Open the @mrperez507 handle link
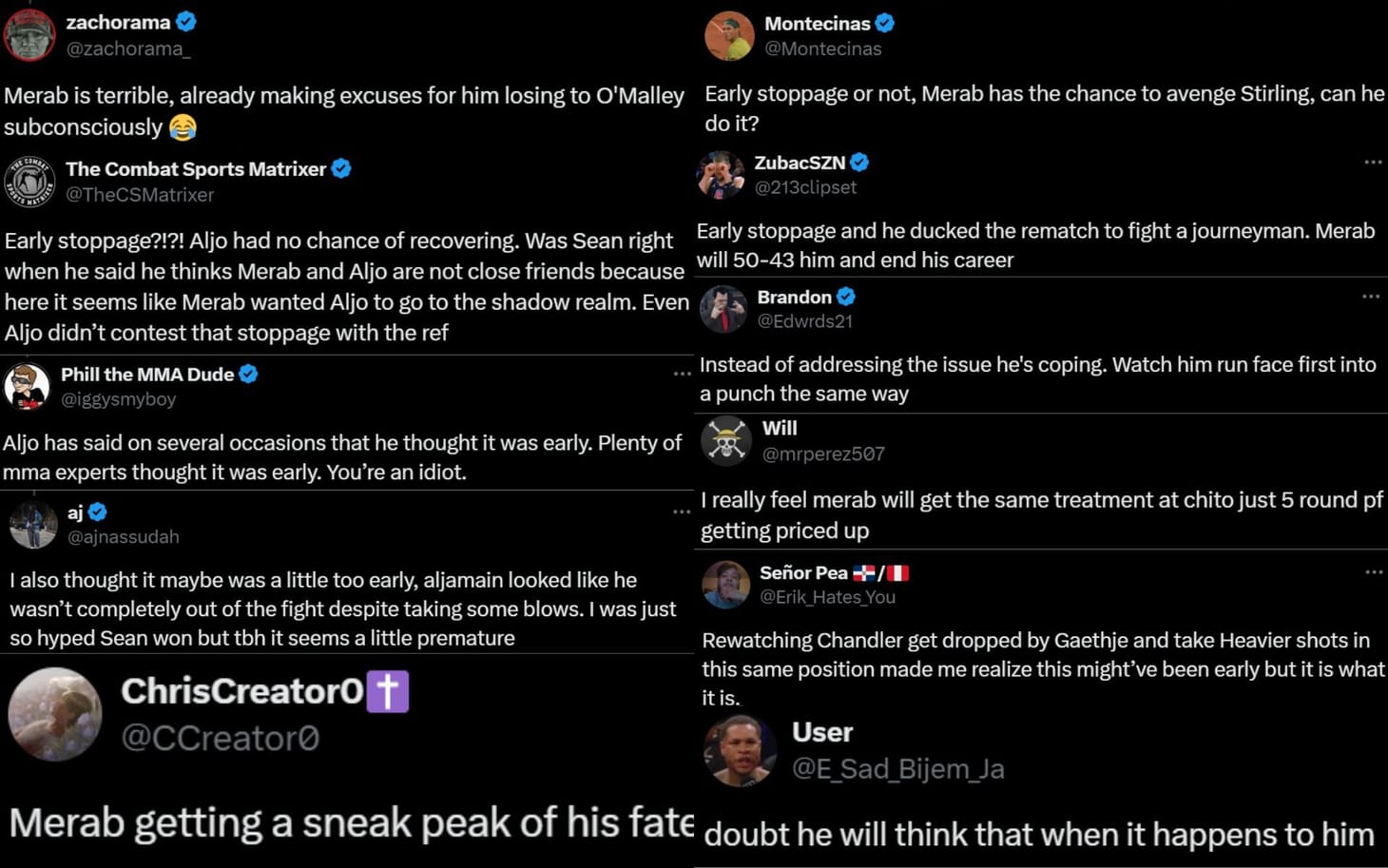 click(x=823, y=454)
